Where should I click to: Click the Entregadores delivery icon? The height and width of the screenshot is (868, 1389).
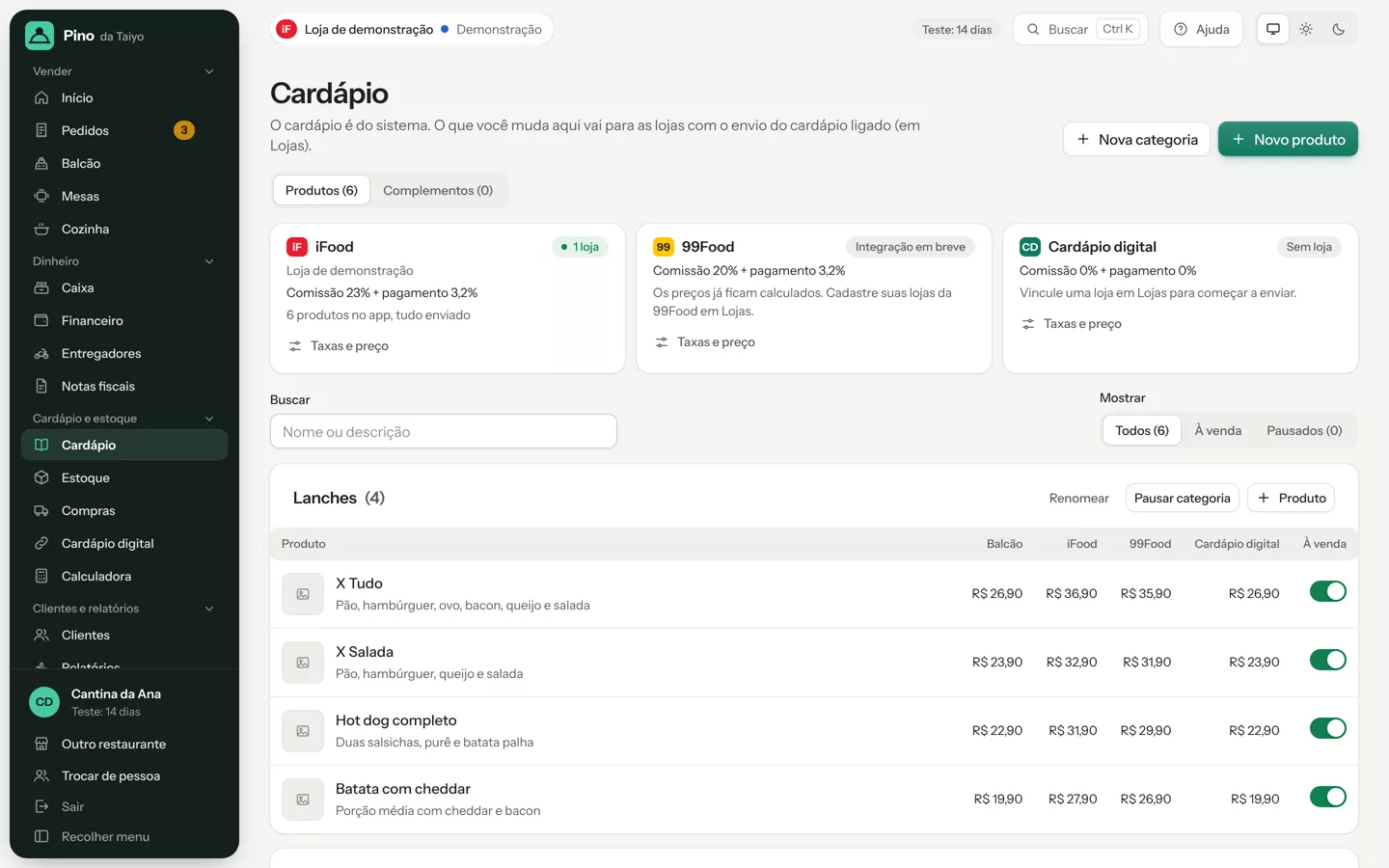pos(41,353)
